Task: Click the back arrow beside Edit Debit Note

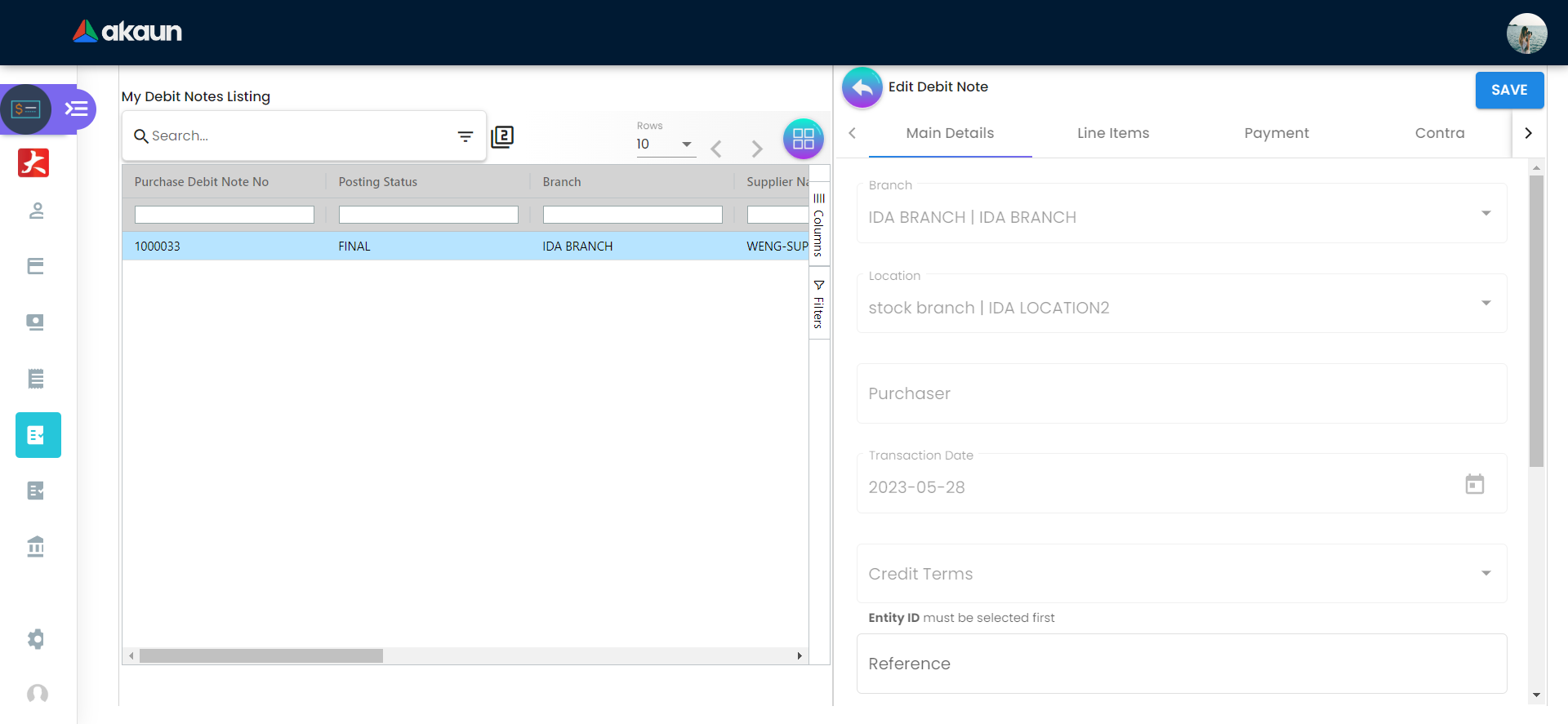Action: point(862,87)
